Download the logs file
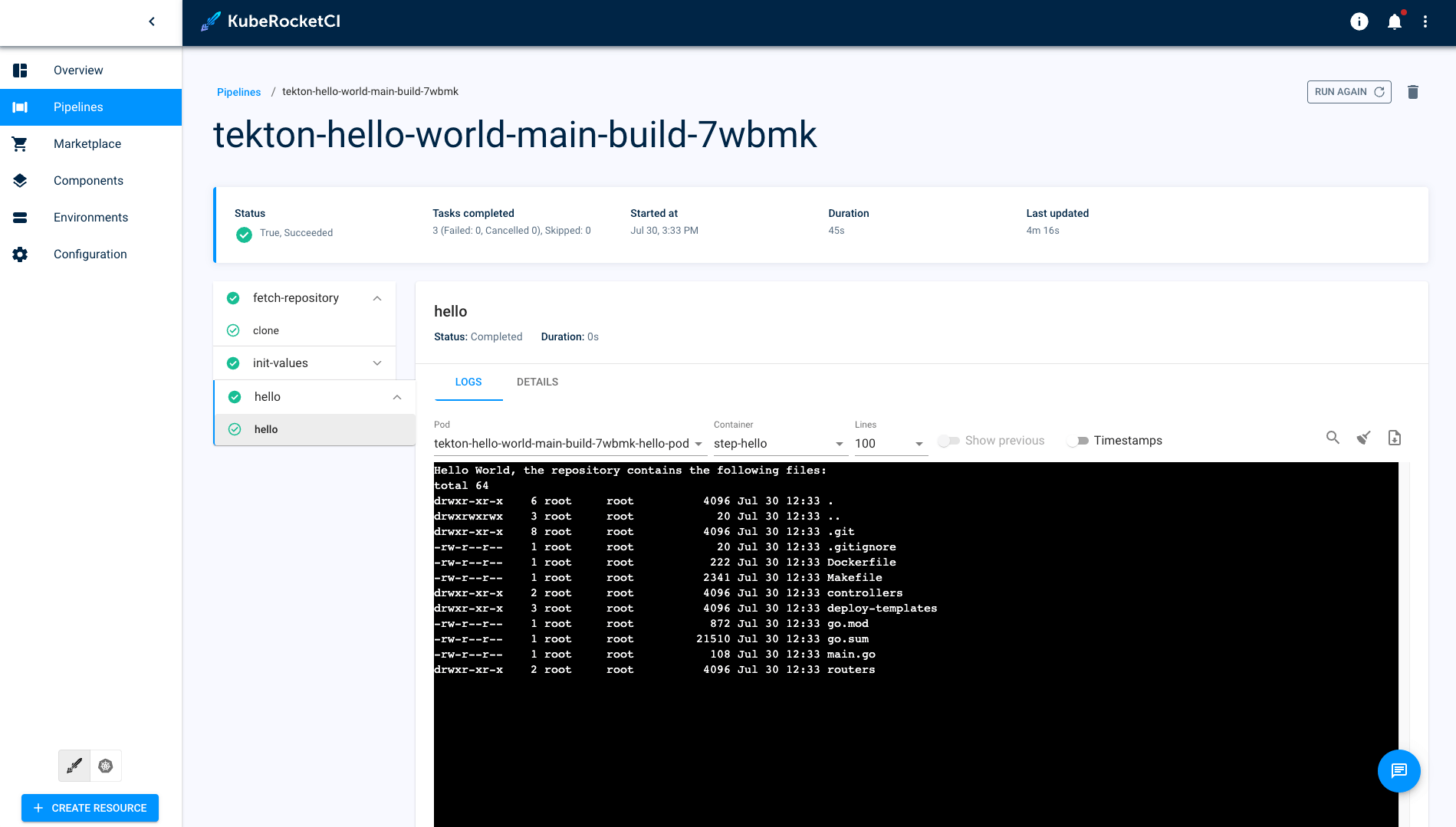The image size is (1456, 827). point(1395,438)
